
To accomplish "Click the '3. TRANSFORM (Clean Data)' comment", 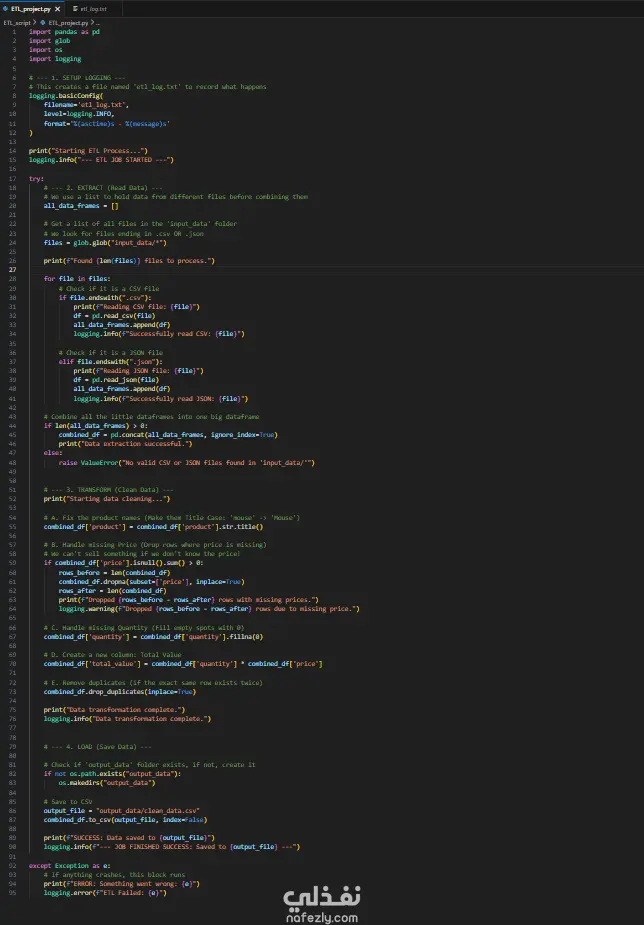I will click(x=108, y=490).
